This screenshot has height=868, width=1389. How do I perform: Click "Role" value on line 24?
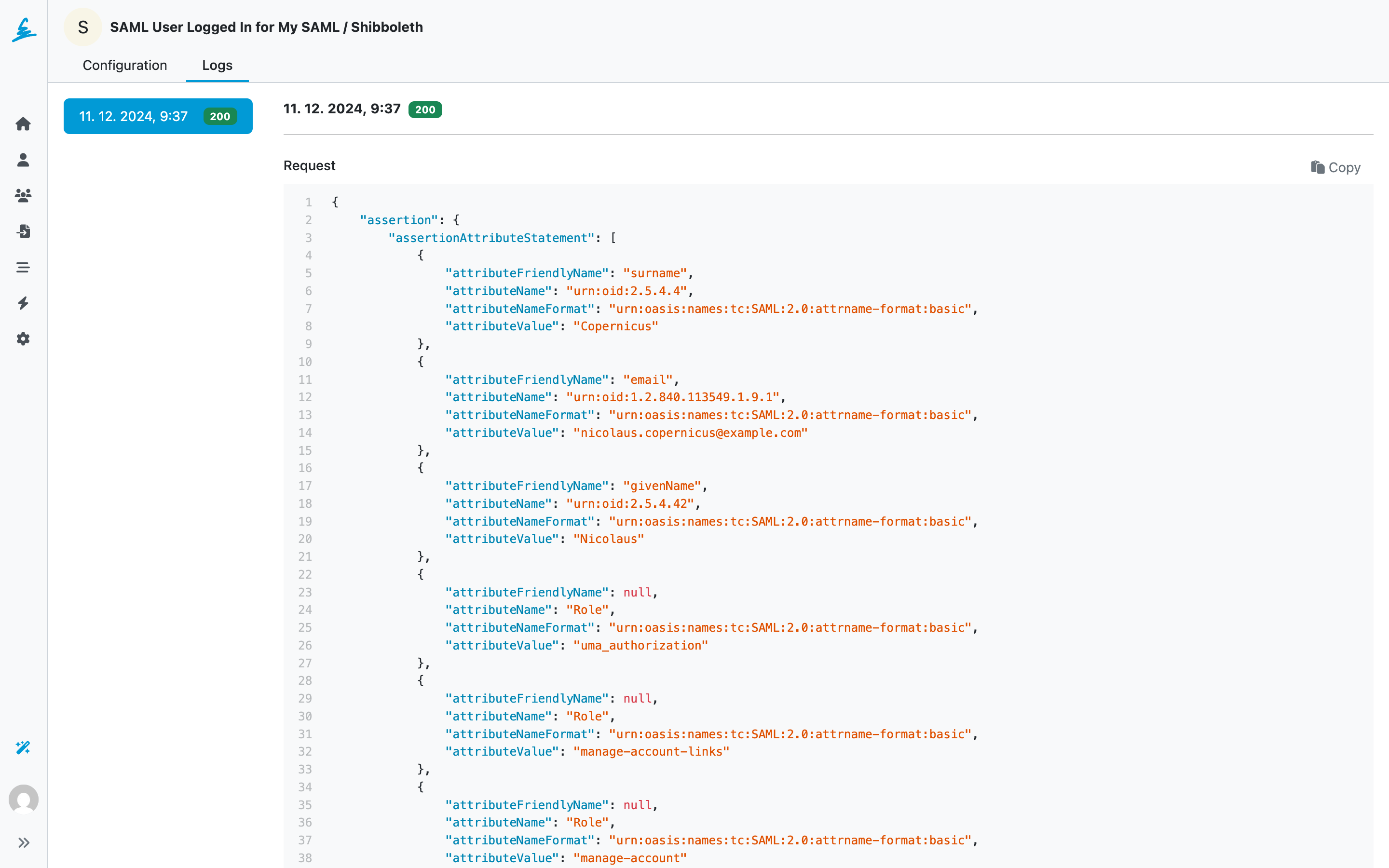(587, 610)
